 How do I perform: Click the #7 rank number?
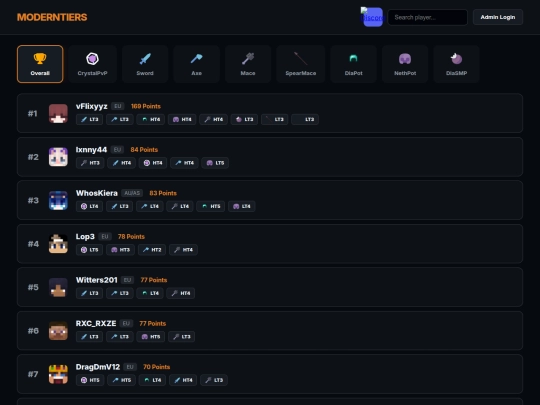click(x=33, y=374)
